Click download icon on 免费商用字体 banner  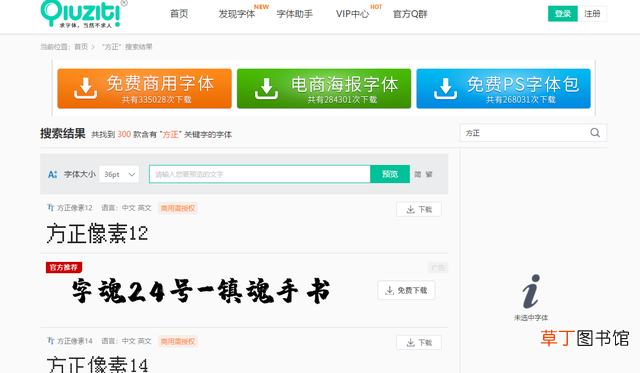coord(85,89)
